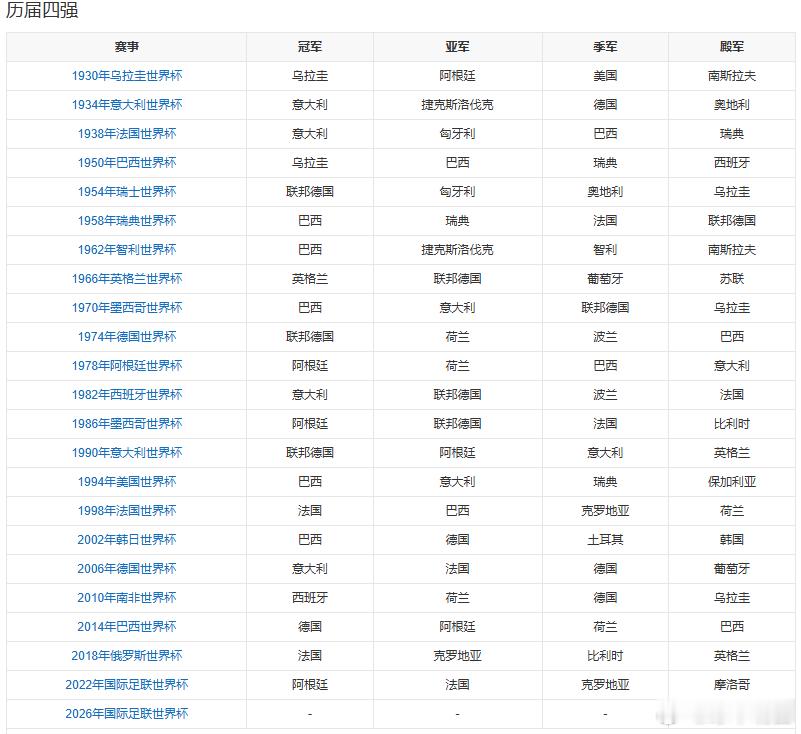This screenshot has height=734, width=801.
Task: Open the 2006年德国世界杯 link
Action: click(127, 569)
